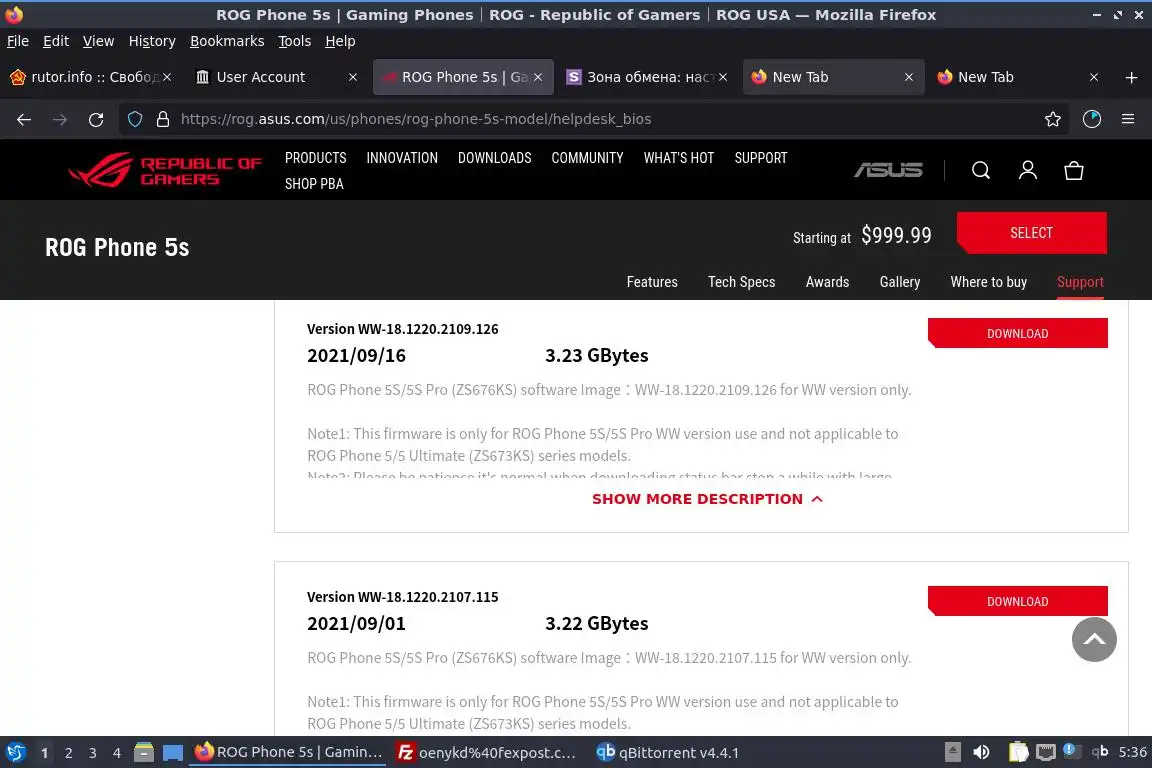Open the file manager in the taskbar
This screenshot has height=768, width=1152.
(144, 753)
